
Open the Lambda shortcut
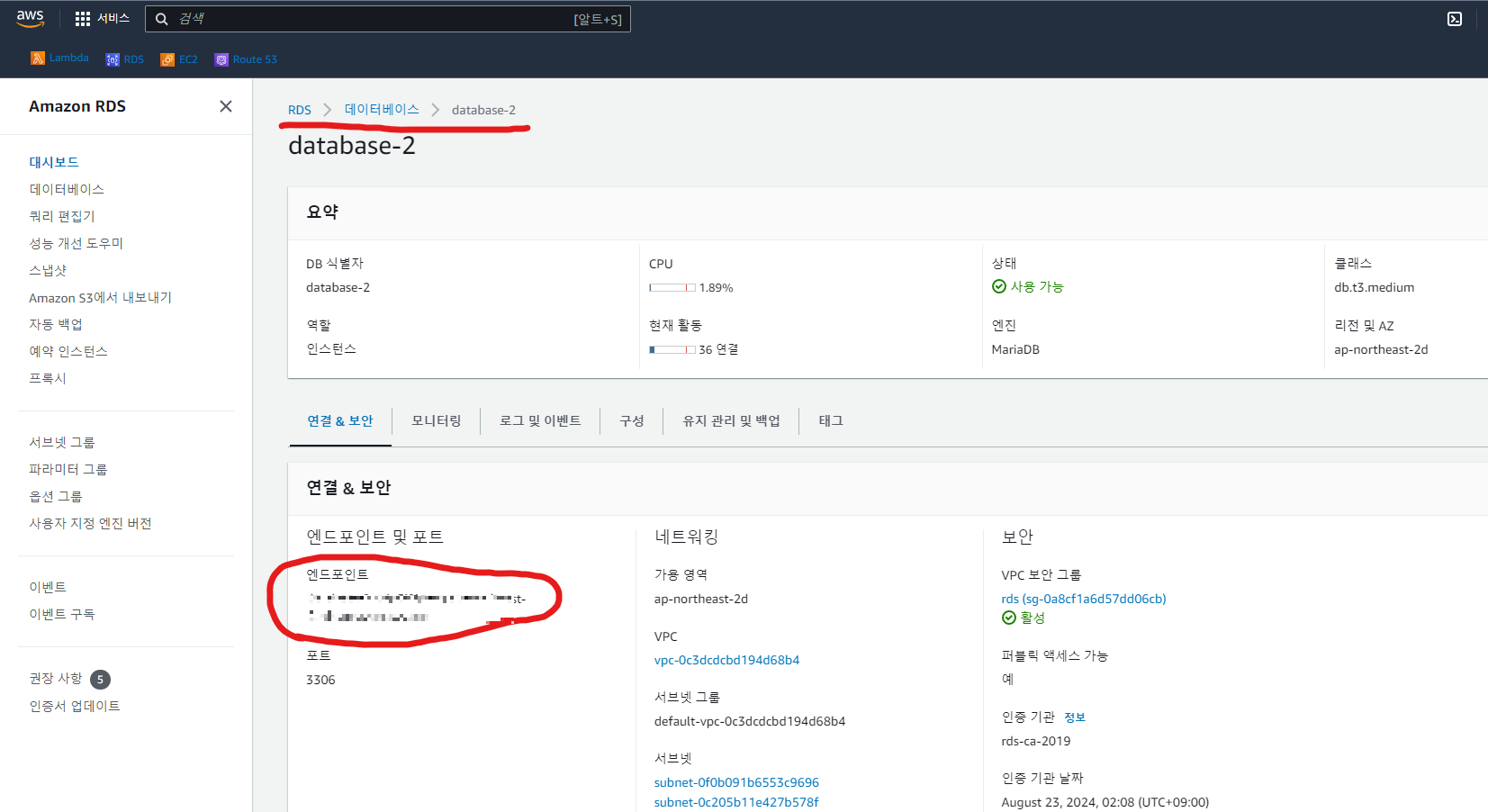[59, 58]
